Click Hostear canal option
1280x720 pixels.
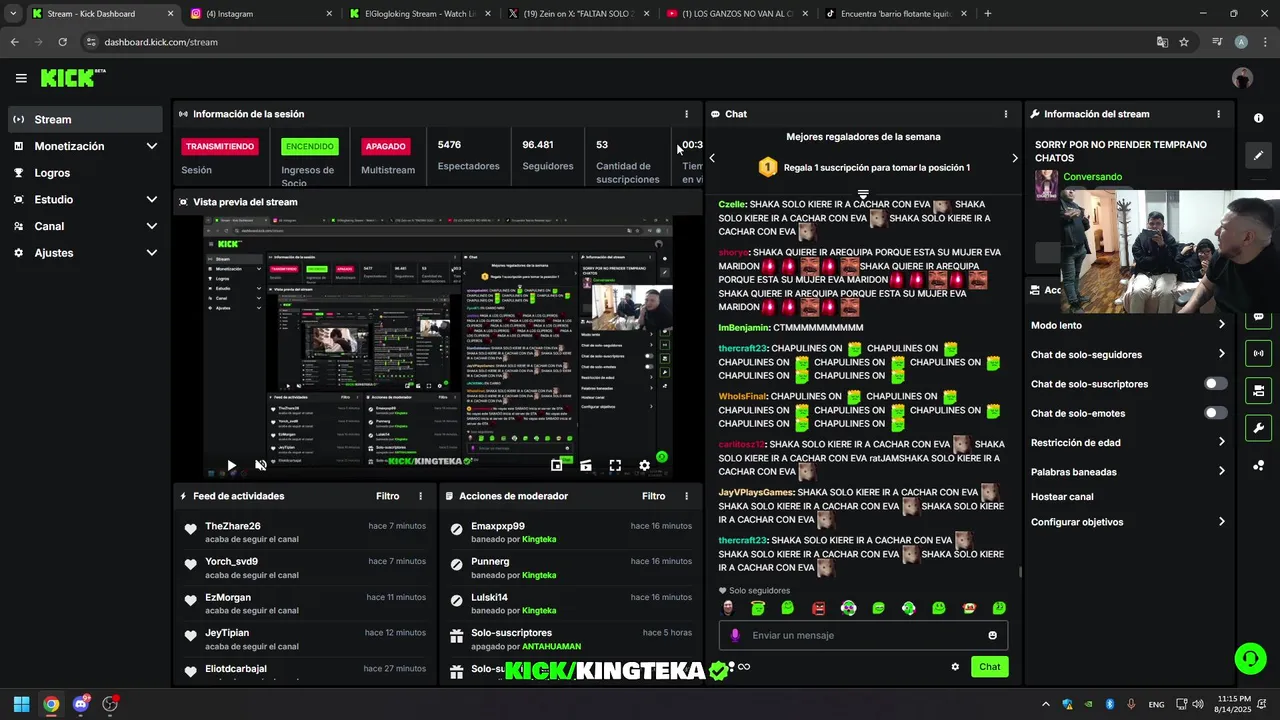click(x=1062, y=497)
